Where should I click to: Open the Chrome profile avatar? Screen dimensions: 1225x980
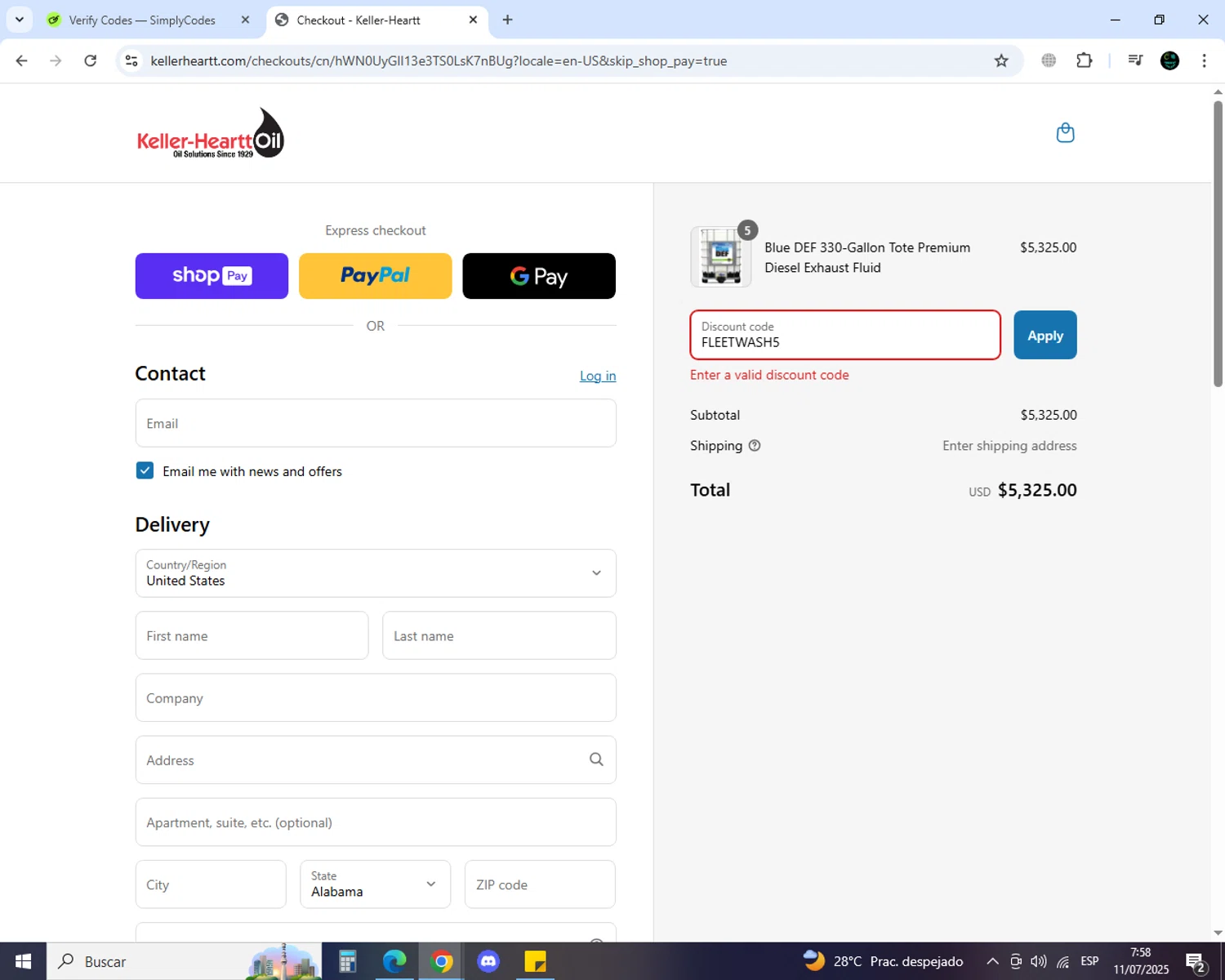[x=1169, y=60]
